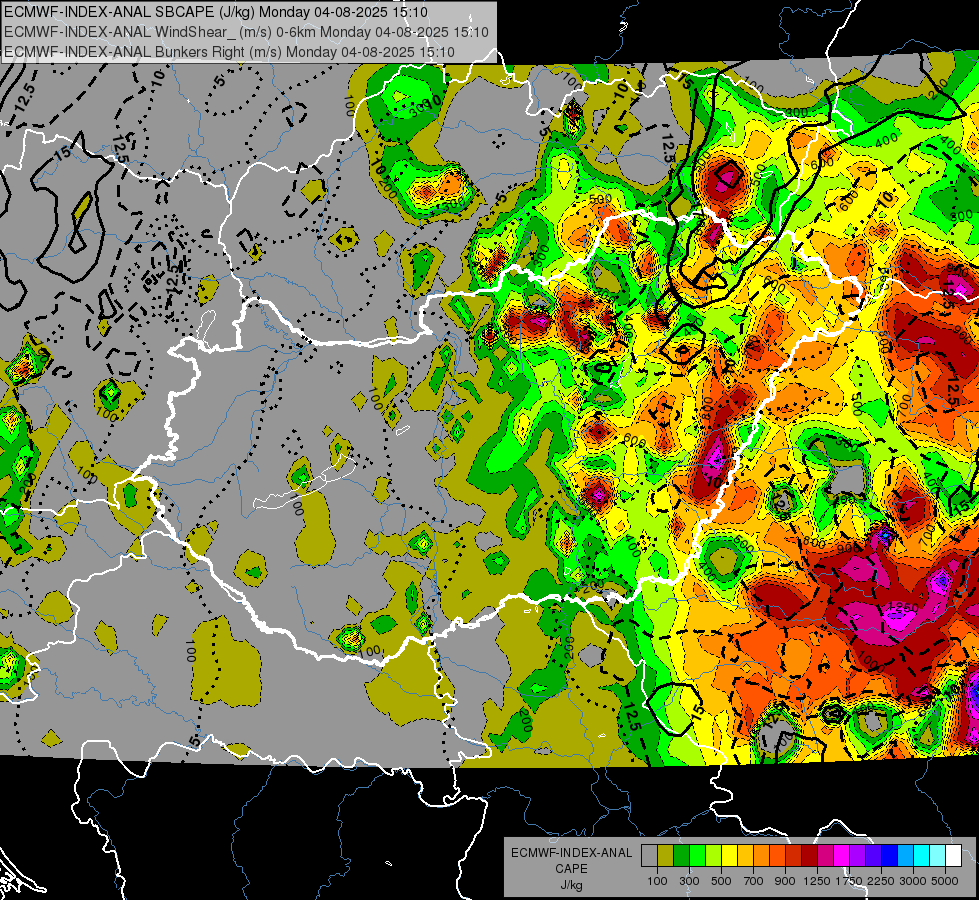This screenshot has width=979, height=900.
Task: Pick the white swatch ending the legend
Action: [954, 855]
